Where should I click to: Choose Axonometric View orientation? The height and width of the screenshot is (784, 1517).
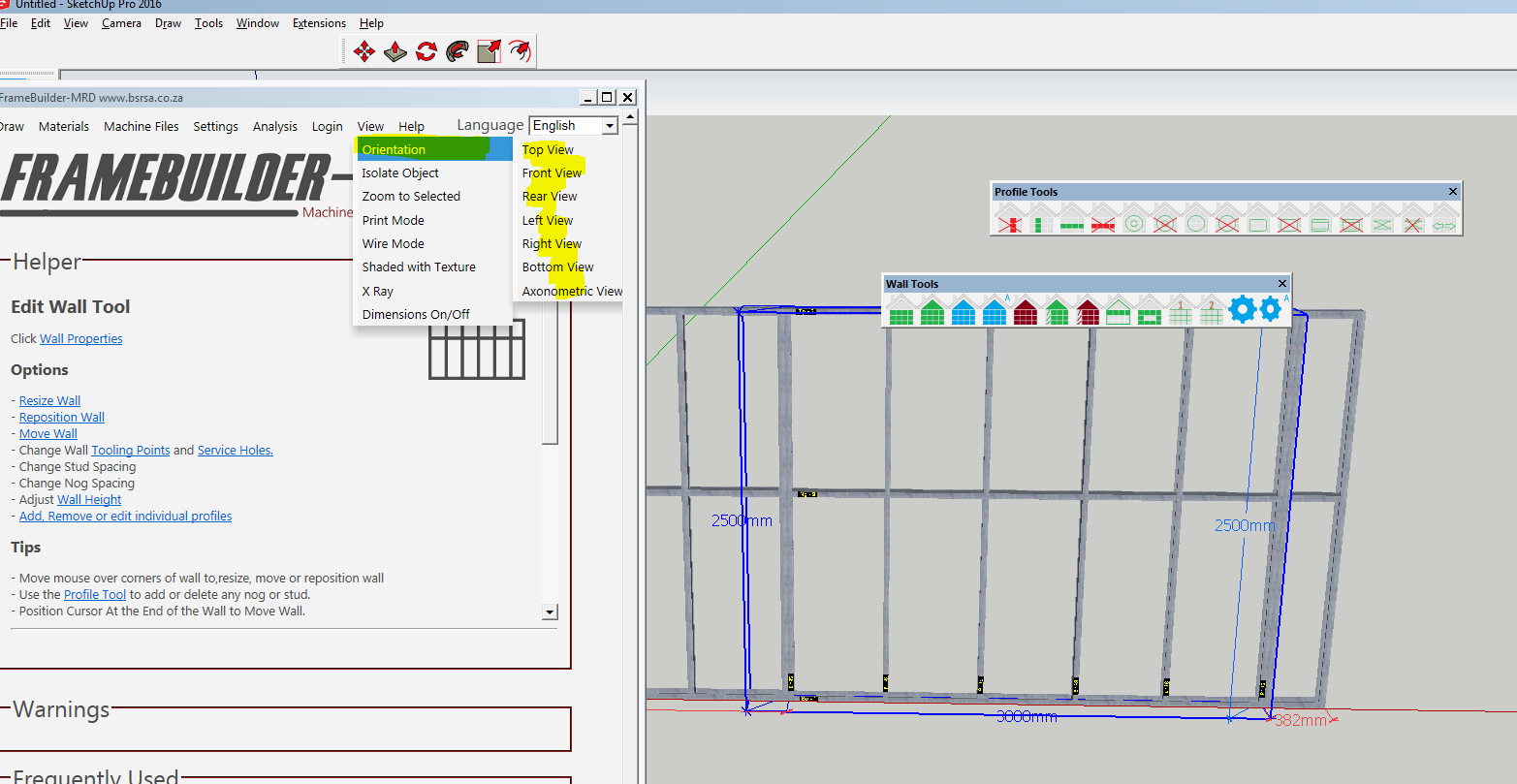tap(572, 291)
